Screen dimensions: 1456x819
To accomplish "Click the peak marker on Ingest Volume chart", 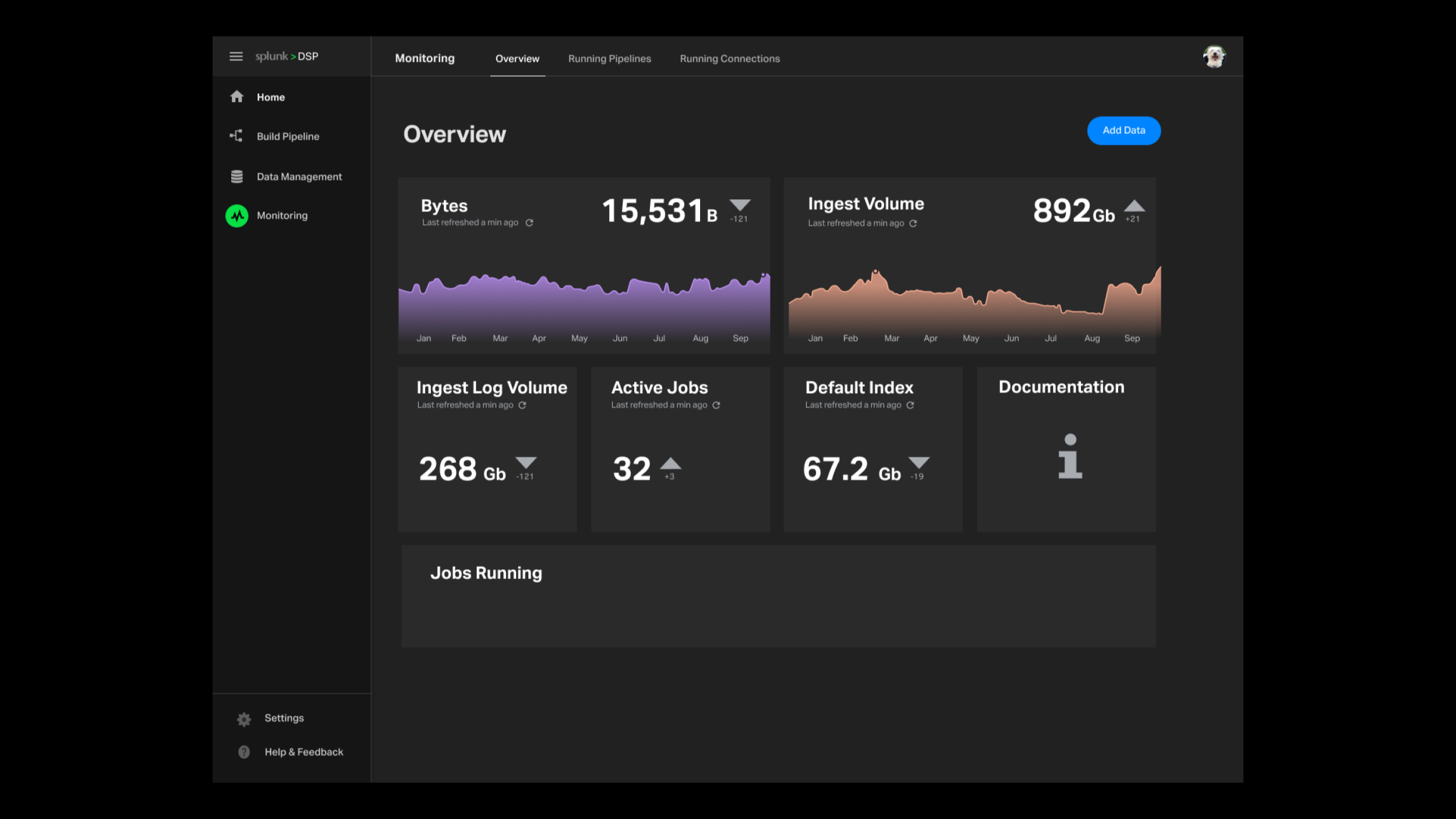I will (875, 271).
